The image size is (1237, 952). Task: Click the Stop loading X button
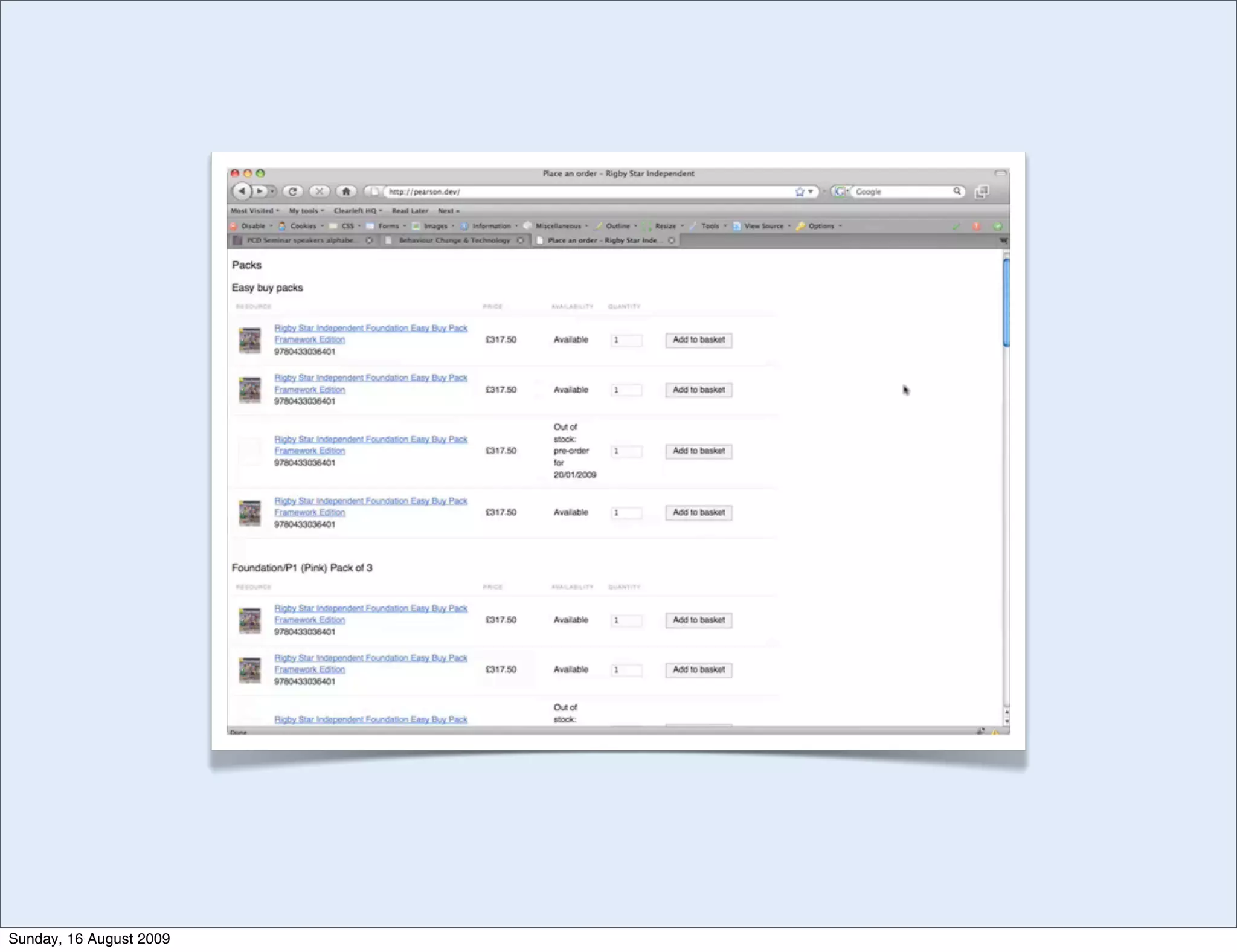320,191
